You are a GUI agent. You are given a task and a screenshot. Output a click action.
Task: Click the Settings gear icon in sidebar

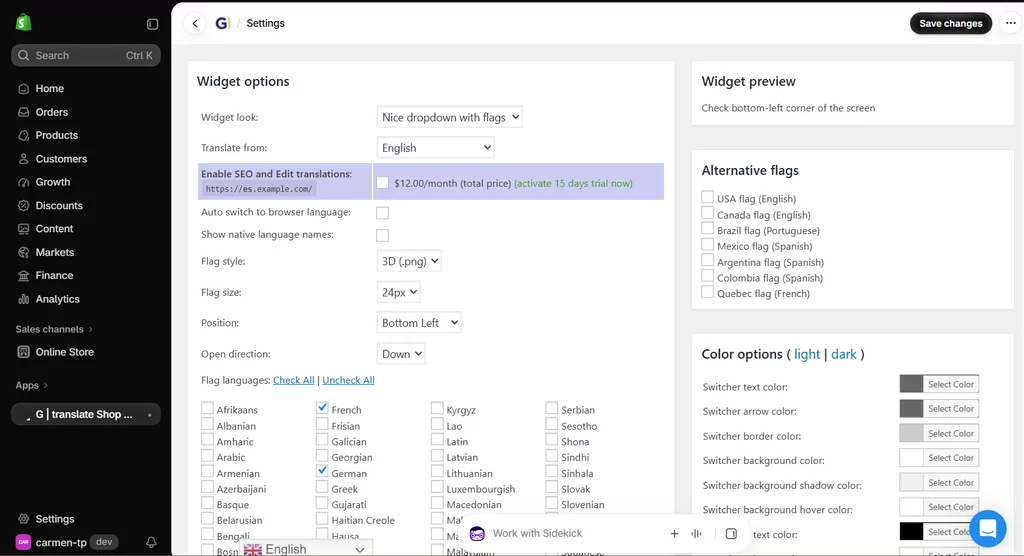pyautogui.click(x=24, y=519)
